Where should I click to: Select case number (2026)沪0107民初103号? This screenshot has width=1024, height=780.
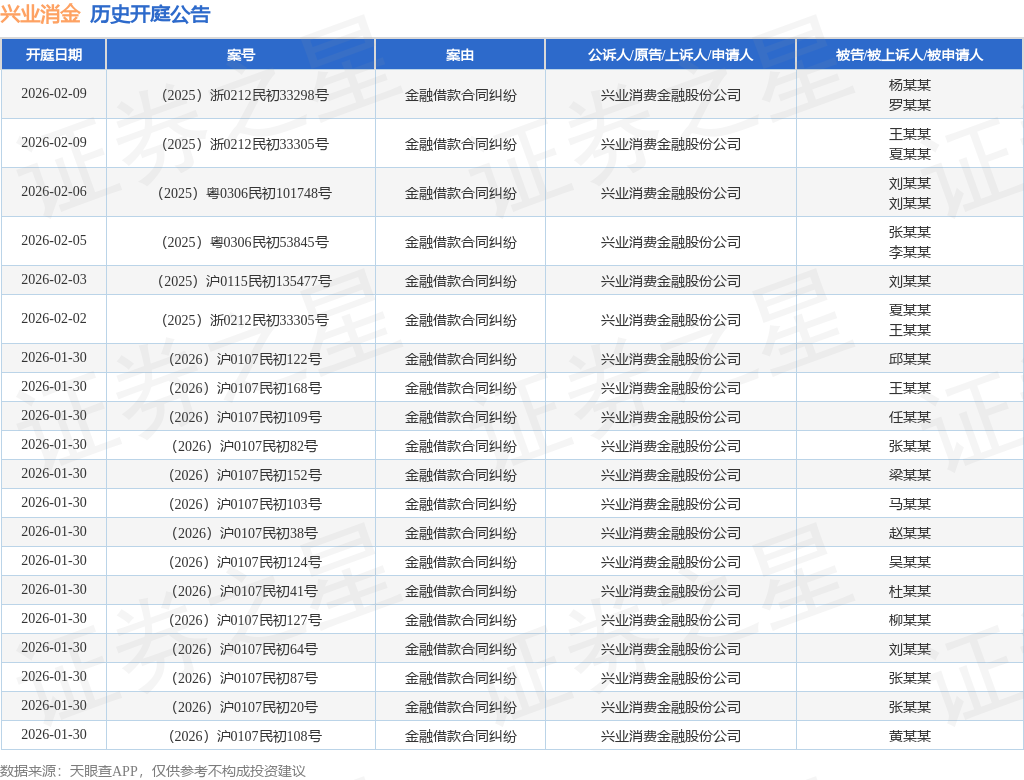coord(245,504)
